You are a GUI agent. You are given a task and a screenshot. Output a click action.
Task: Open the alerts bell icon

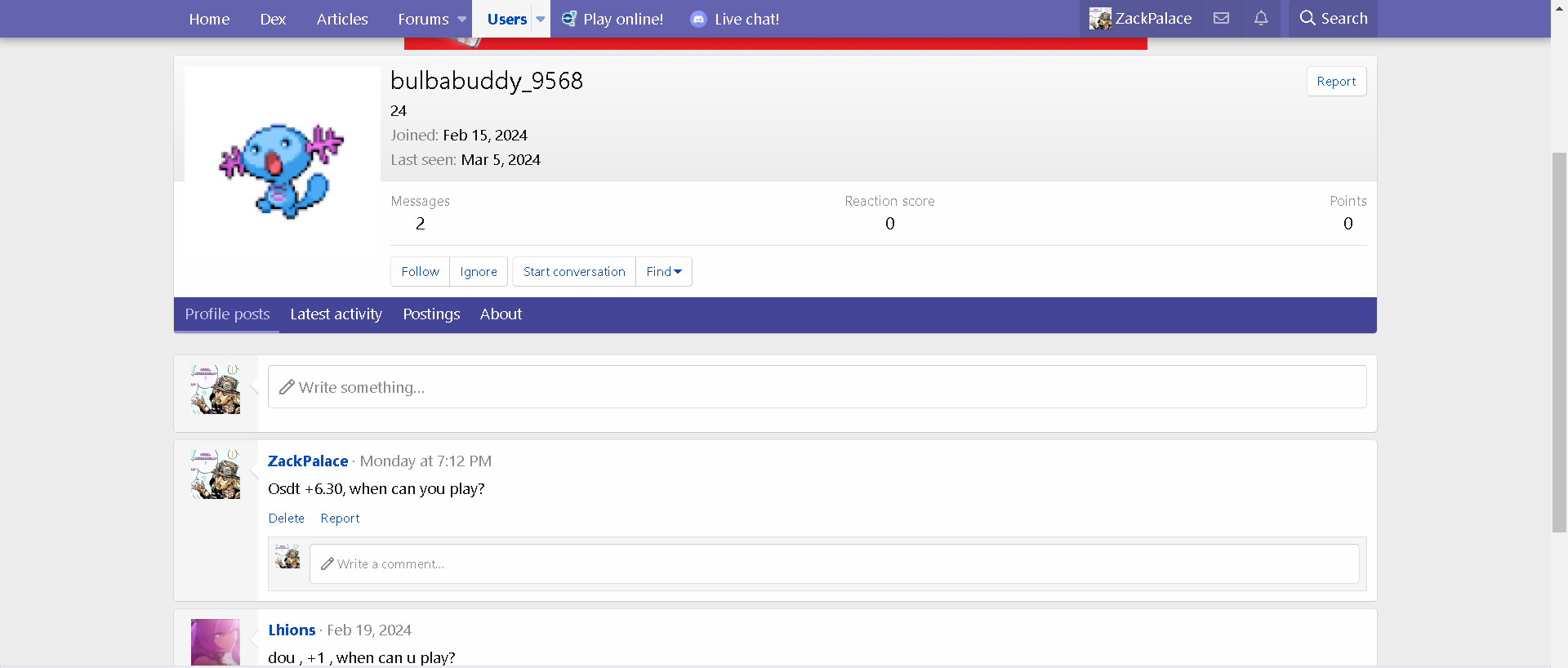1261,18
